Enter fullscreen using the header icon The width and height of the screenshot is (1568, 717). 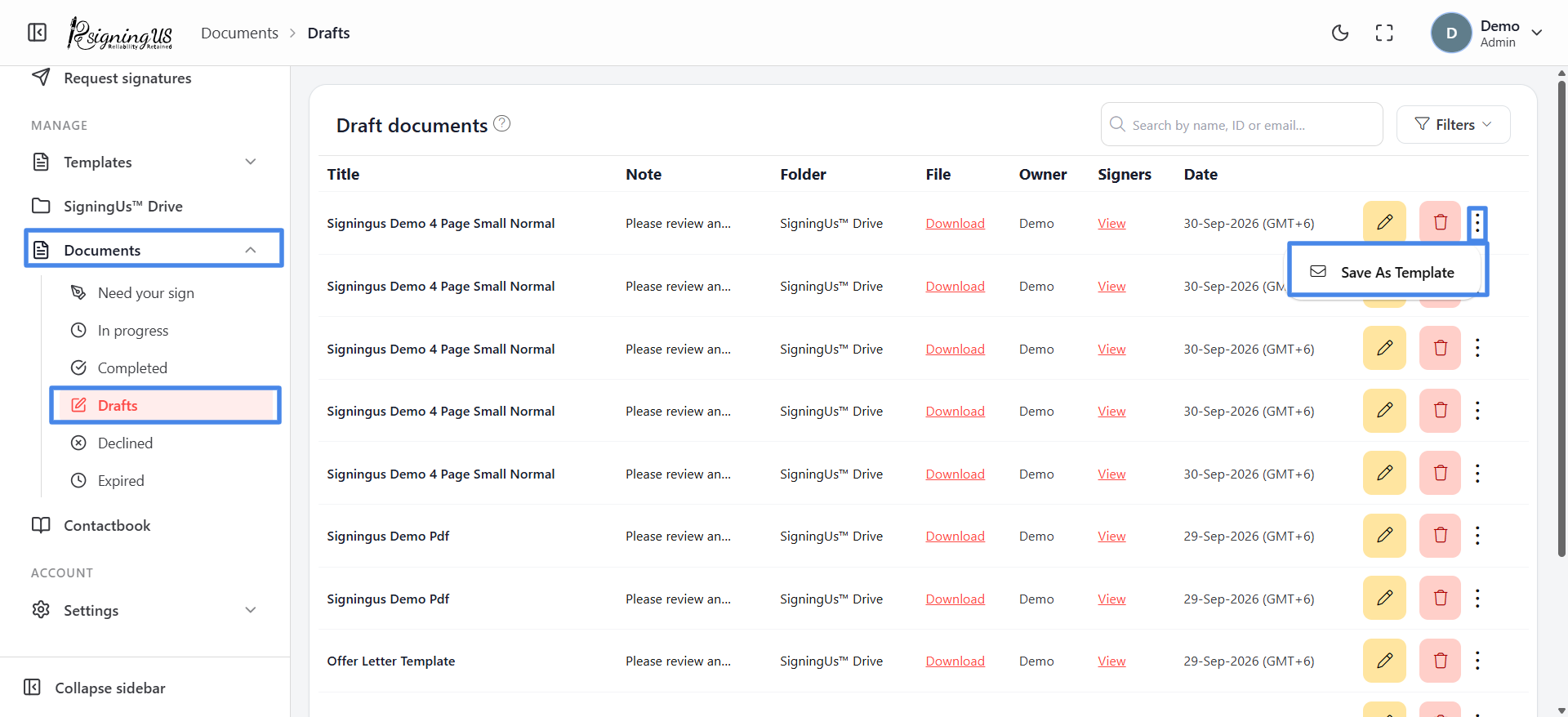coord(1384,33)
